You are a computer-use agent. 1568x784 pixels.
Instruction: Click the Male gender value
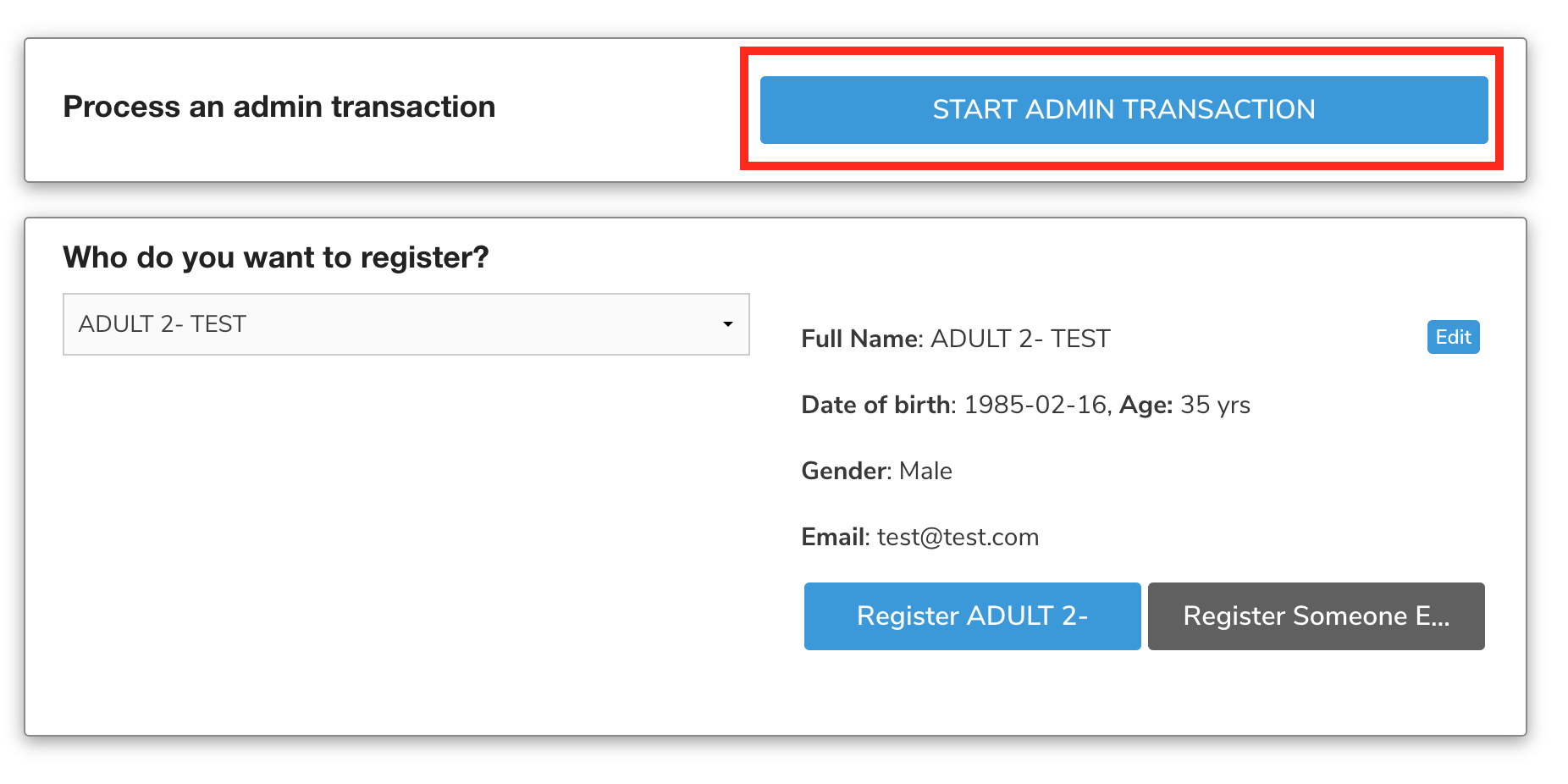(925, 471)
